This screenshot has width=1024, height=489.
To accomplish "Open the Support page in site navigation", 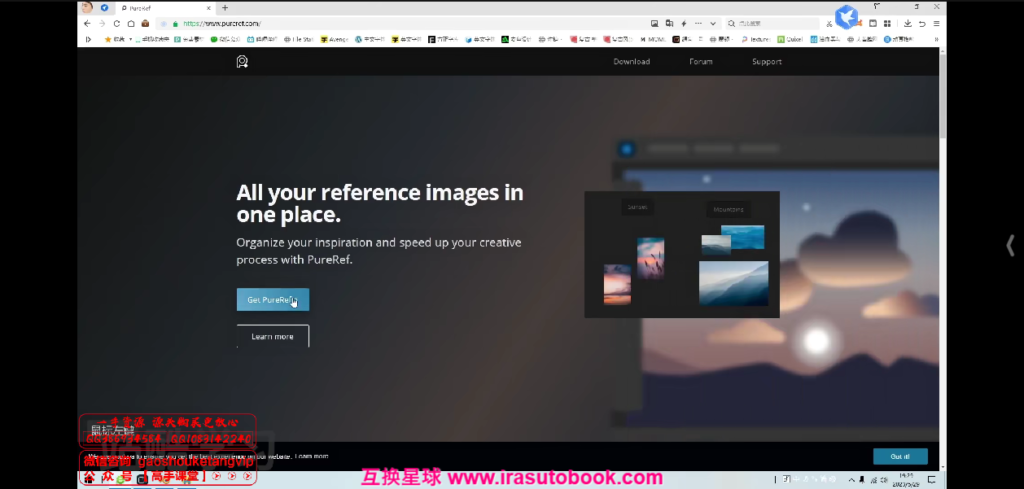I will pos(767,61).
